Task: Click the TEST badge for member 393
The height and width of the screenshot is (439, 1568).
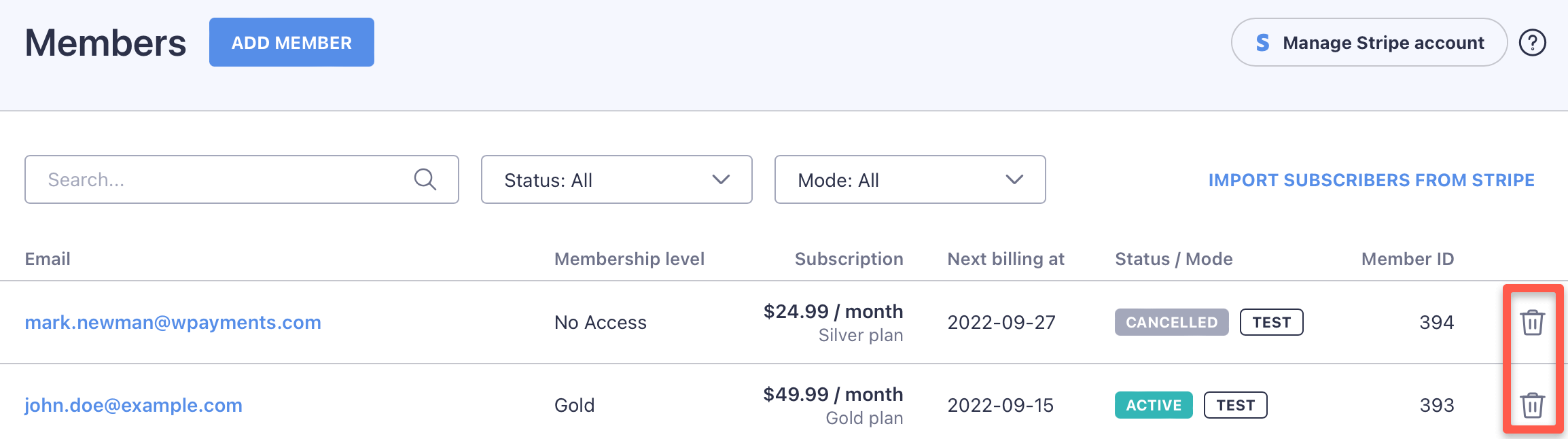Action: (x=1235, y=405)
